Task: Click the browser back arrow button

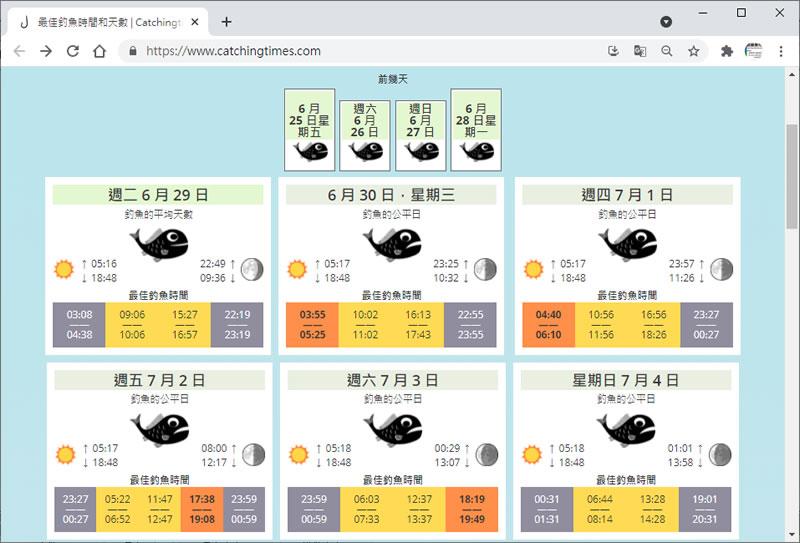Action: click(x=19, y=51)
